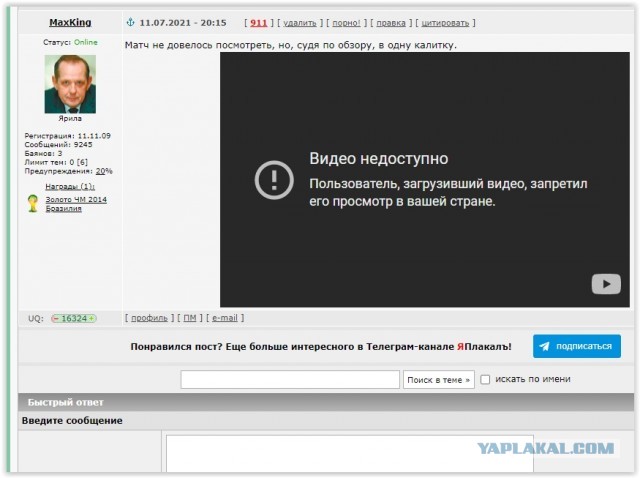Click the правка edit link
This screenshot has width=640, height=478.
[x=391, y=23]
